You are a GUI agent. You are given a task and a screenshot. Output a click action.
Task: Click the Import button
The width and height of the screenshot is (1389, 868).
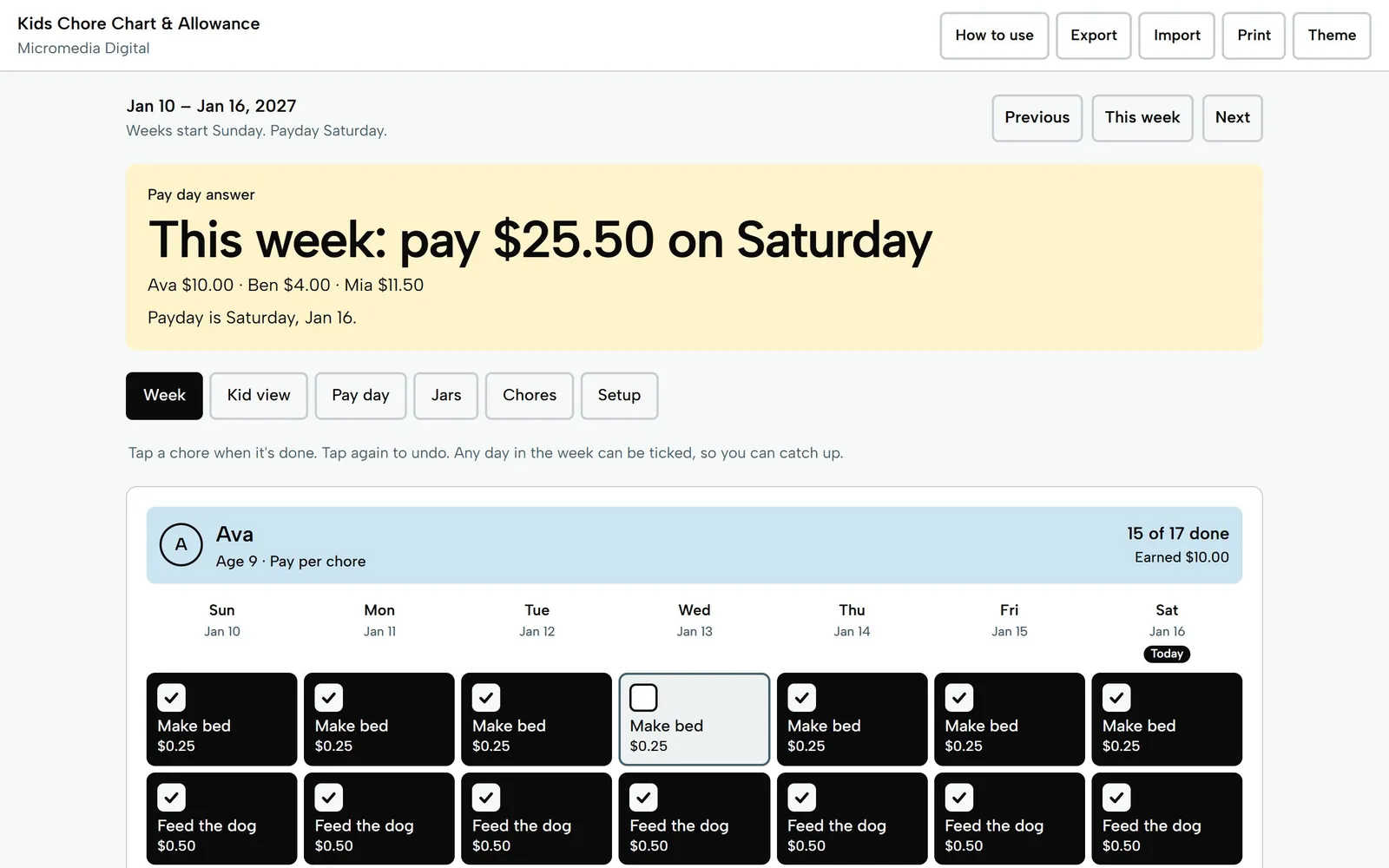point(1176,36)
